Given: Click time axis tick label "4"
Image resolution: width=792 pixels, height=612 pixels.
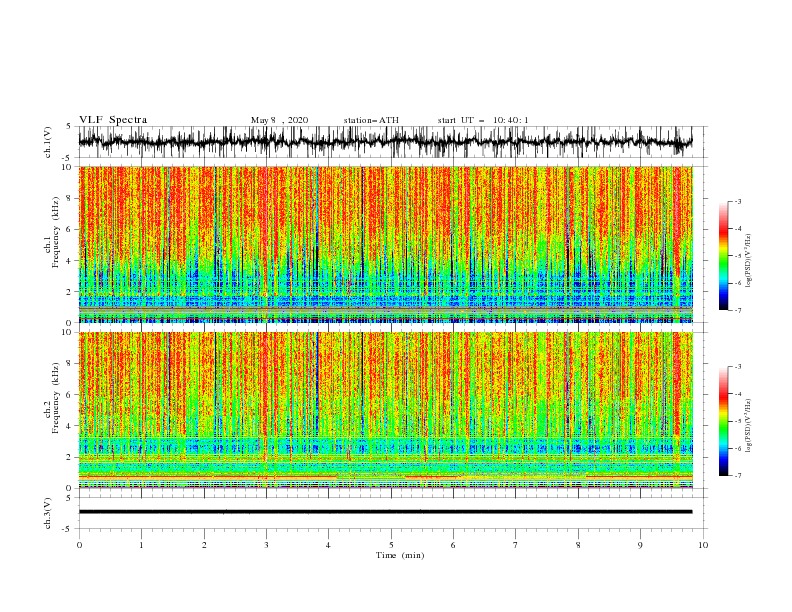Looking at the screenshot, I should tap(329, 545).
